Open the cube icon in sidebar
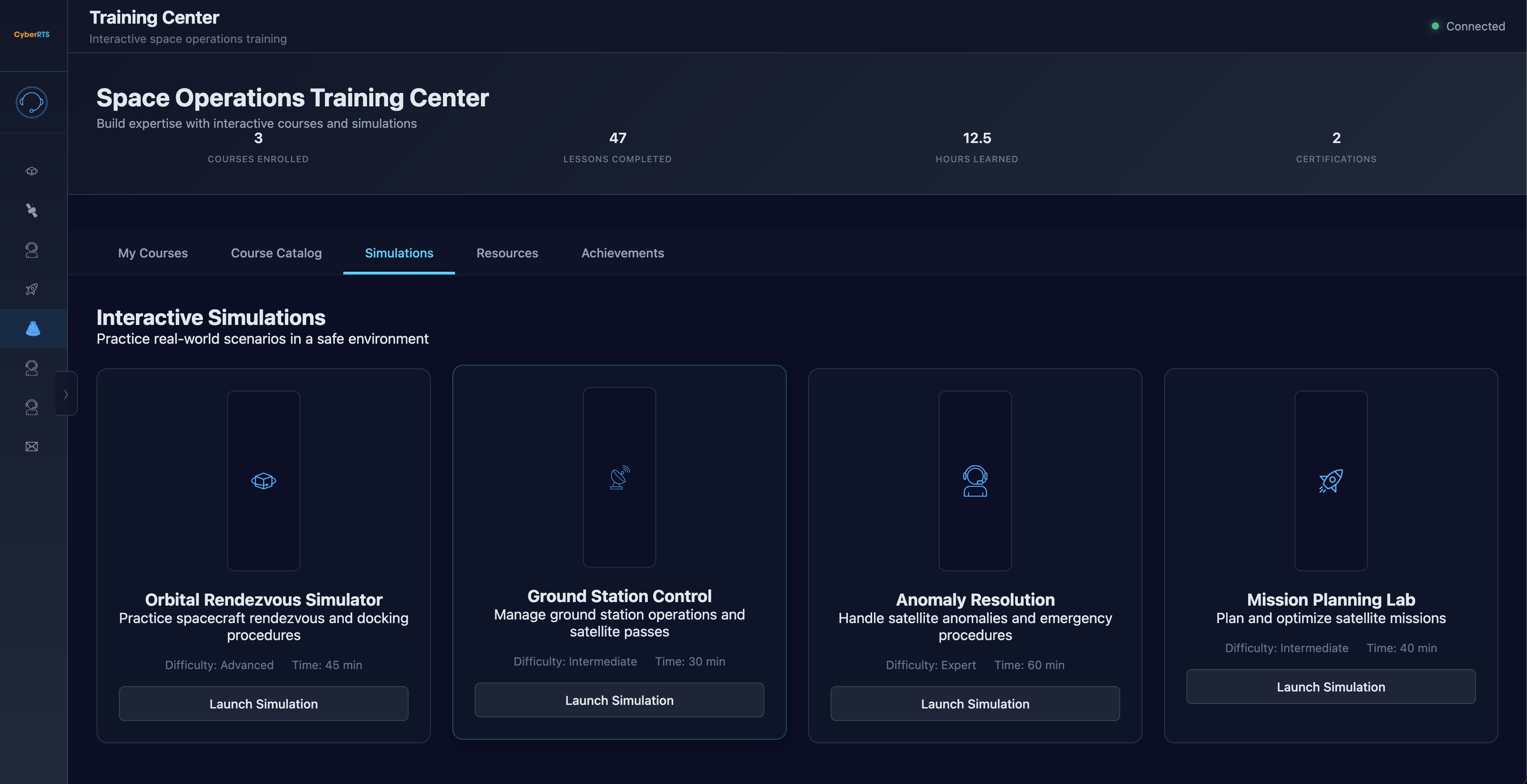 click(x=31, y=171)
